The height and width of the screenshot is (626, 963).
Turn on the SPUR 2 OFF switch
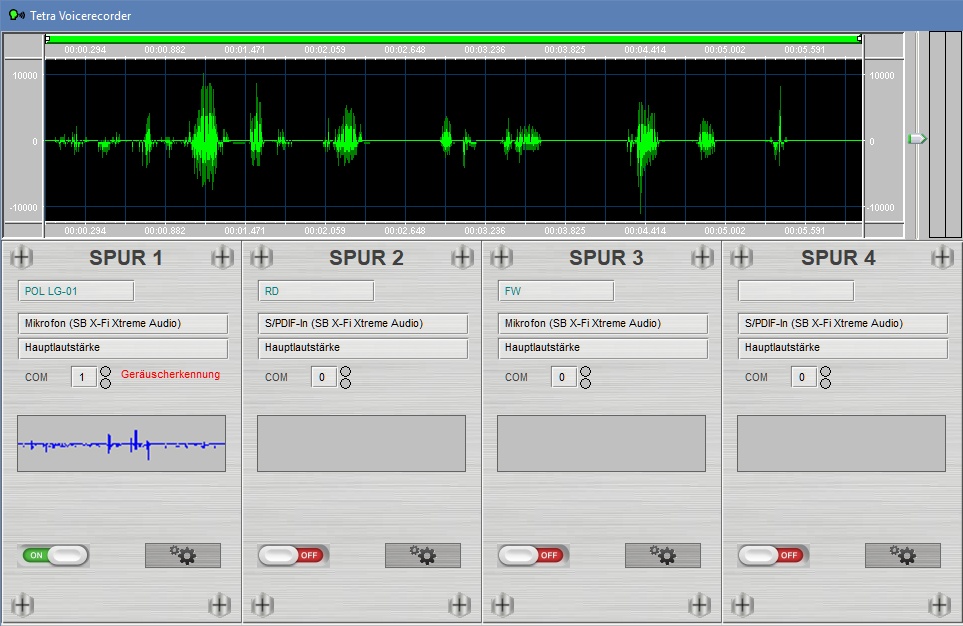click(x=294, y=555)
